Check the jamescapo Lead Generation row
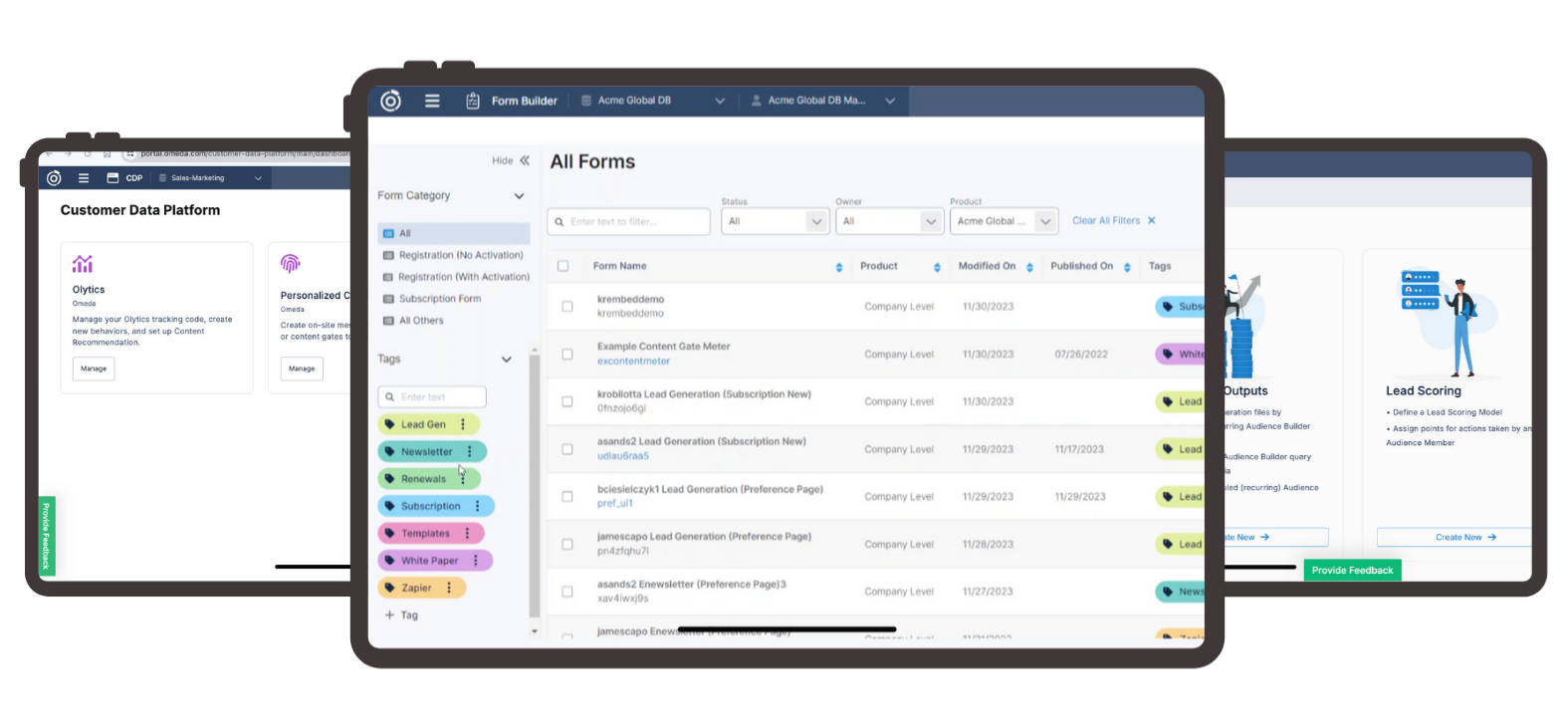1568x728 pixels. coord(567,545)
